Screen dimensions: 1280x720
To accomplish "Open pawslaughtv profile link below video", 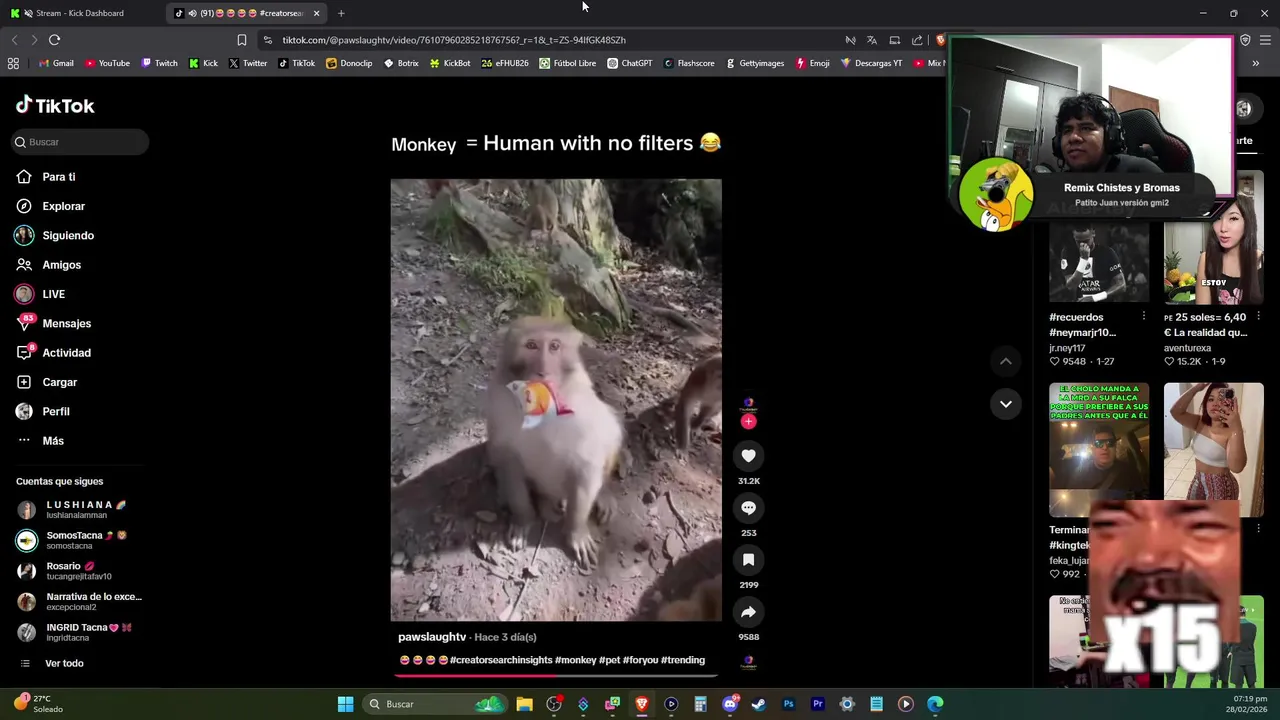I will click(x=432, y=637).
